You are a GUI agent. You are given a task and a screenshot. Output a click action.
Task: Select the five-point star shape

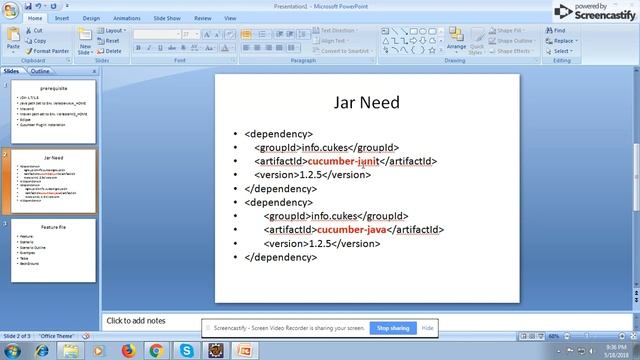tap(432, 51)
